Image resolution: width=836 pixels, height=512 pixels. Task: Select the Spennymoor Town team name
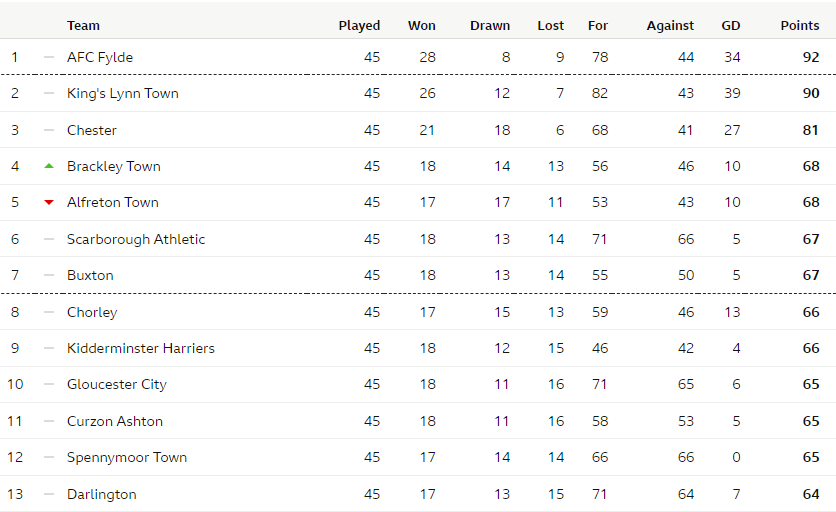point(127,458)
